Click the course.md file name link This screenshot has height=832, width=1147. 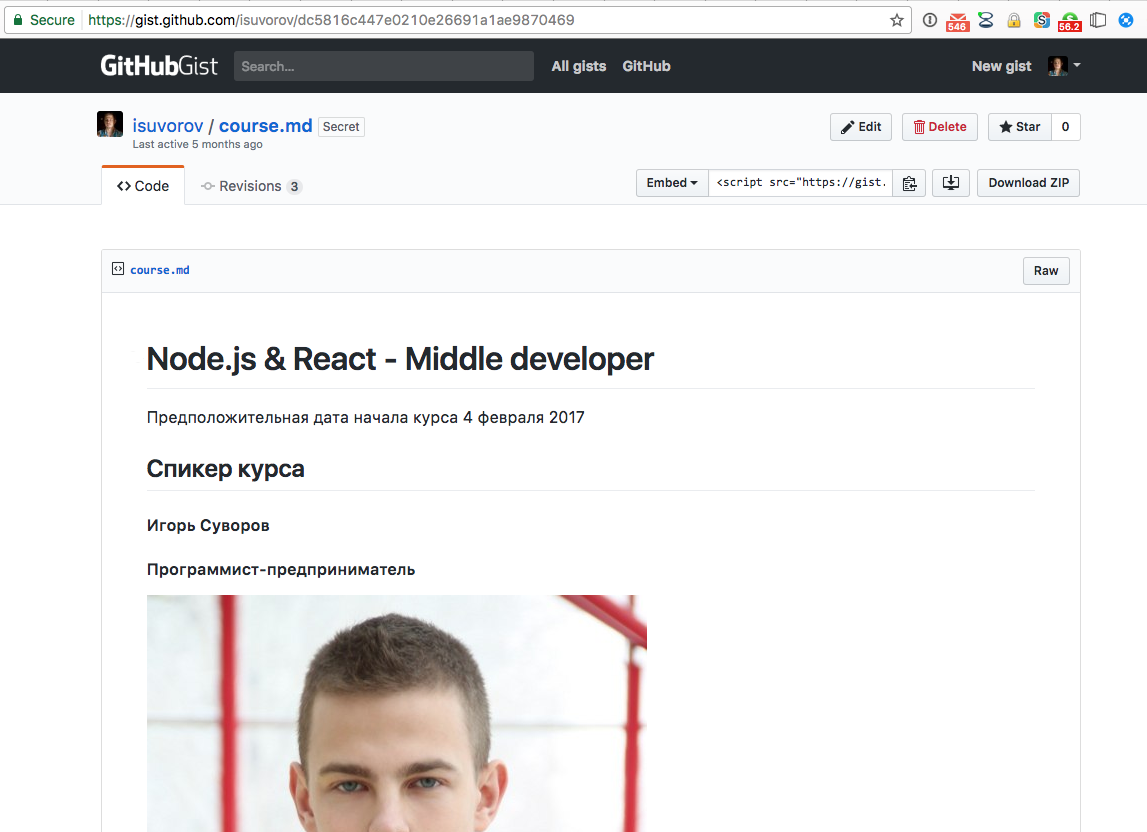tap(159, 270)
